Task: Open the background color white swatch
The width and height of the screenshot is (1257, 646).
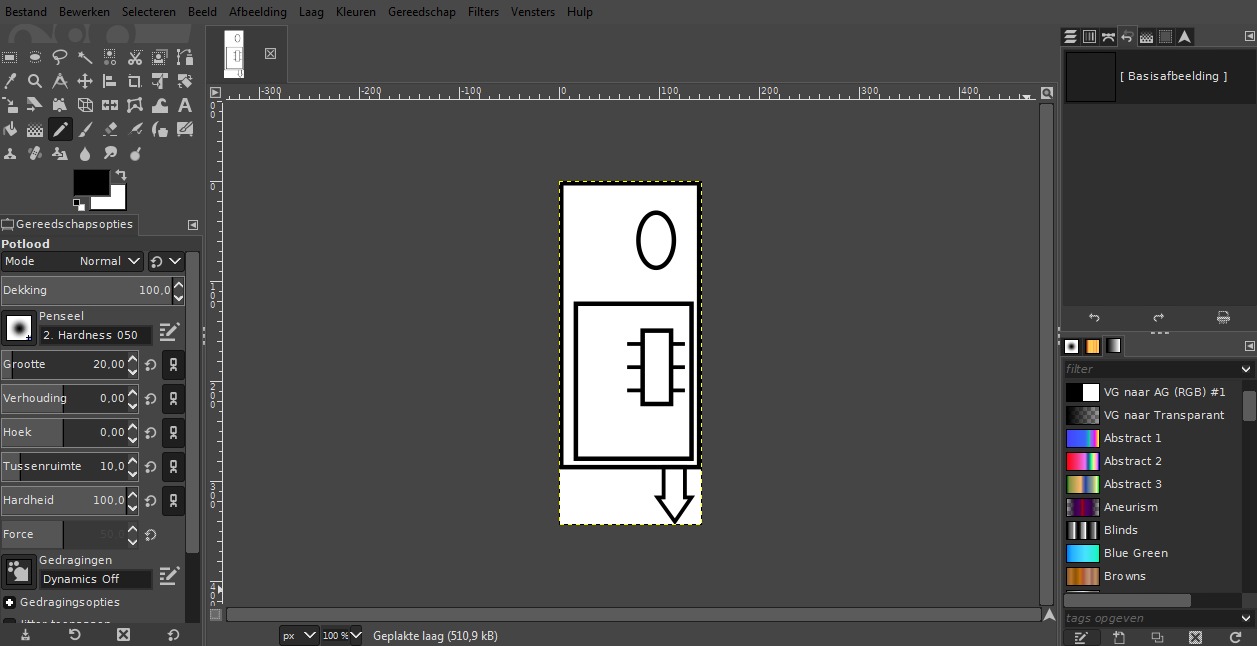Action: click(117, 201)
